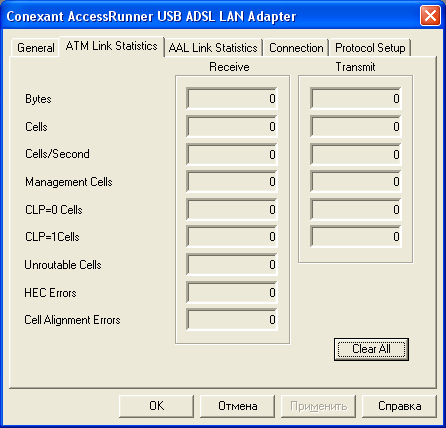Select the Cell Alignment Errors value field

[x=232, y=320]
